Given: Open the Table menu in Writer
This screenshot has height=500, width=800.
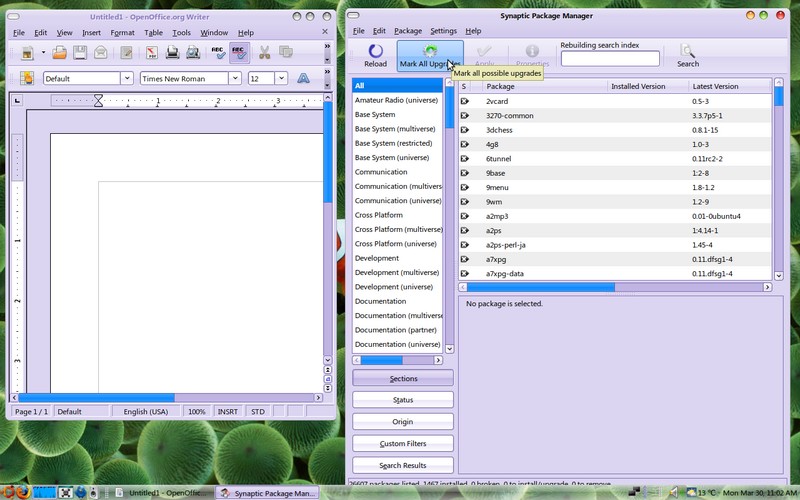Looking at the screenshot, I should (x=153, y=33).
